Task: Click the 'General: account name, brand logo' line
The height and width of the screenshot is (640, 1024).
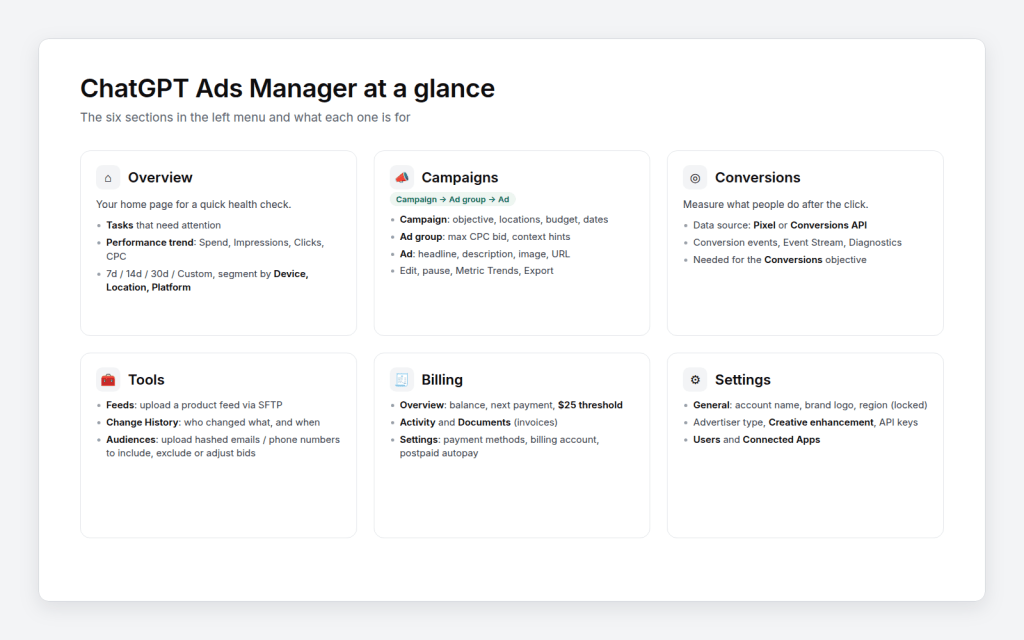Action: point(810,405)
